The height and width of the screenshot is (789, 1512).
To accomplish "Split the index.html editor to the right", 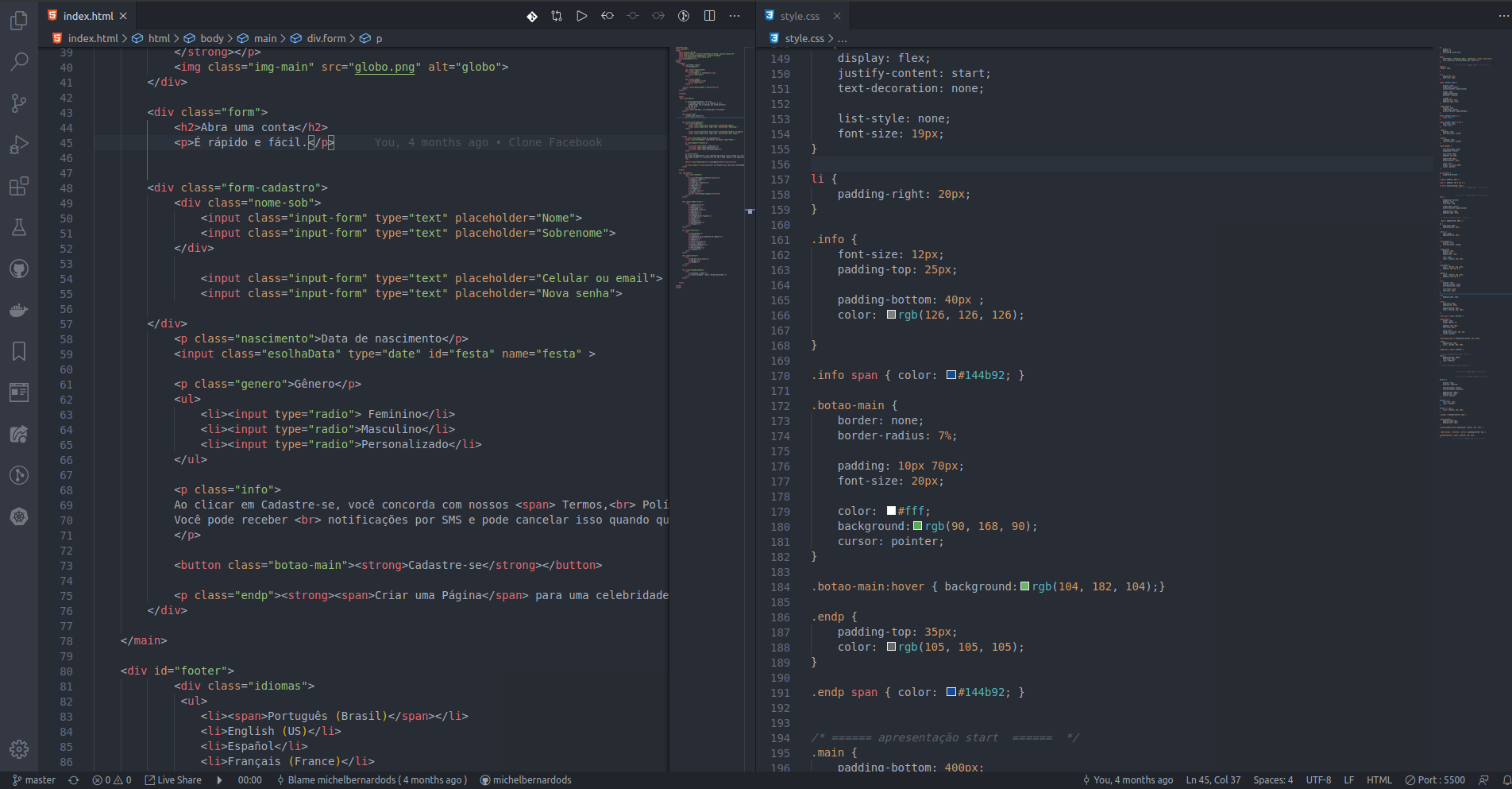I will coord(709,16).
